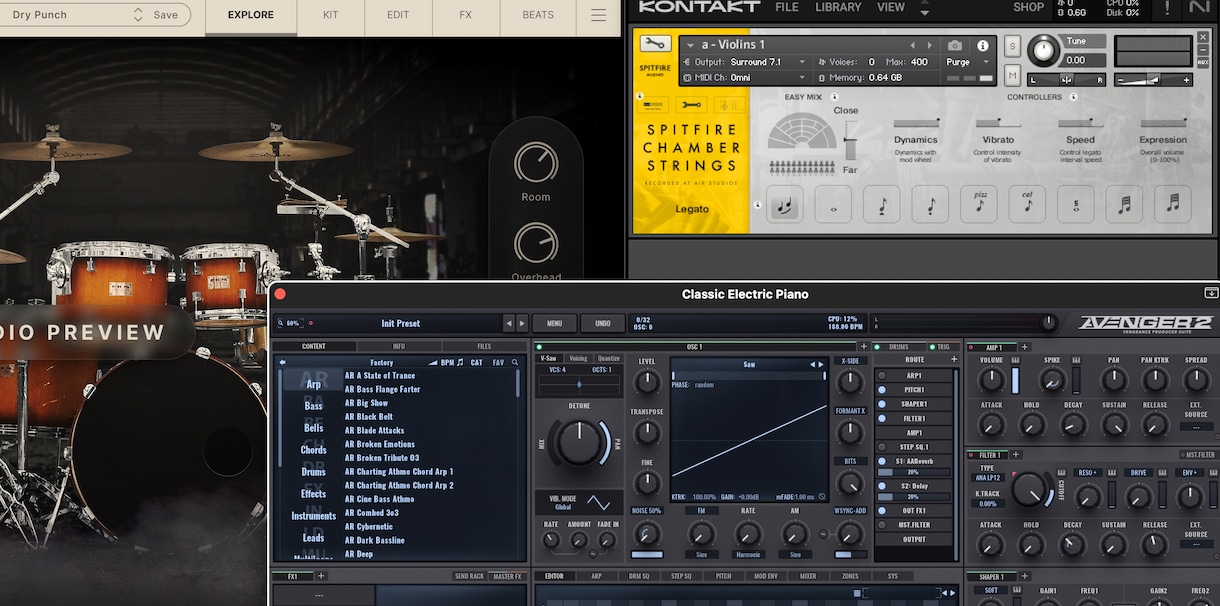Open Spitfire general overview panel icon

655,104
